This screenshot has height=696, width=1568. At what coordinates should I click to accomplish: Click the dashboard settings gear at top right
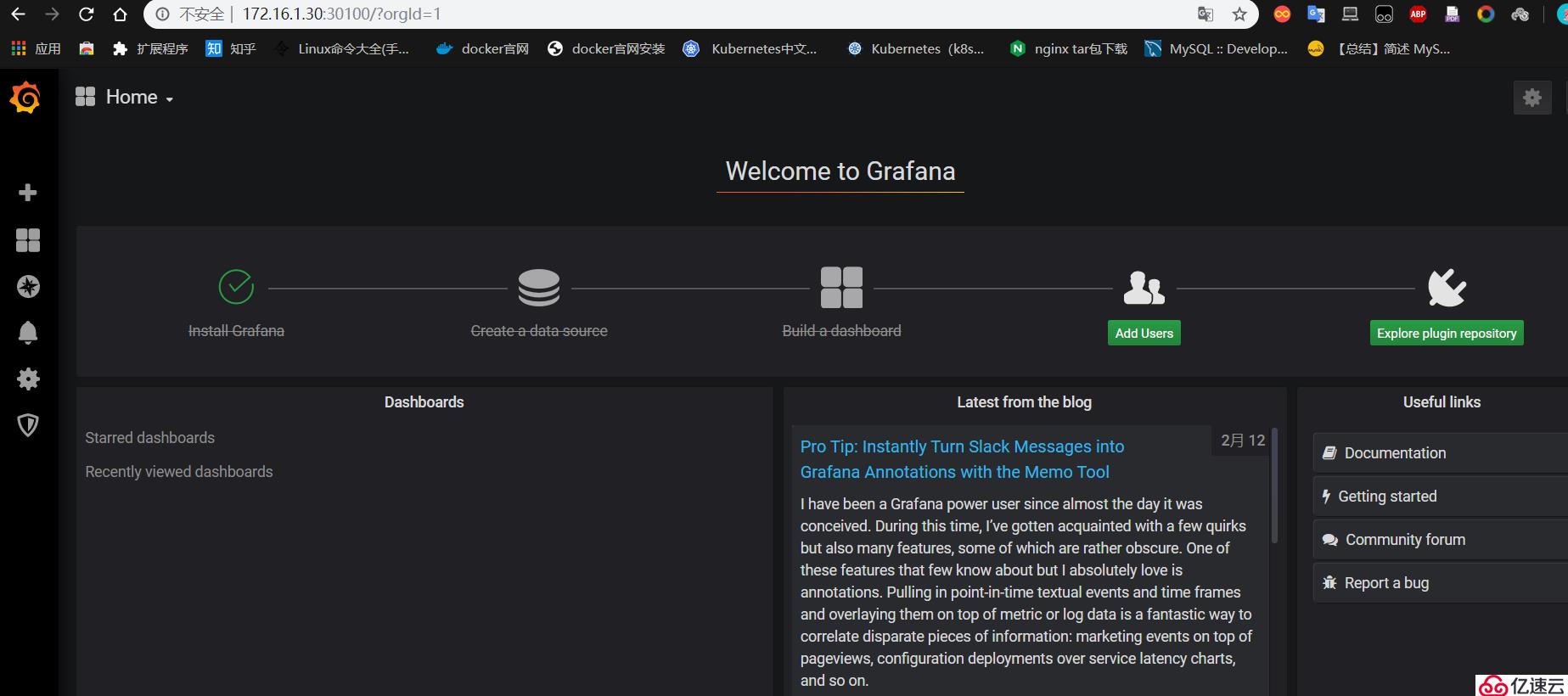coord(1532,98)
